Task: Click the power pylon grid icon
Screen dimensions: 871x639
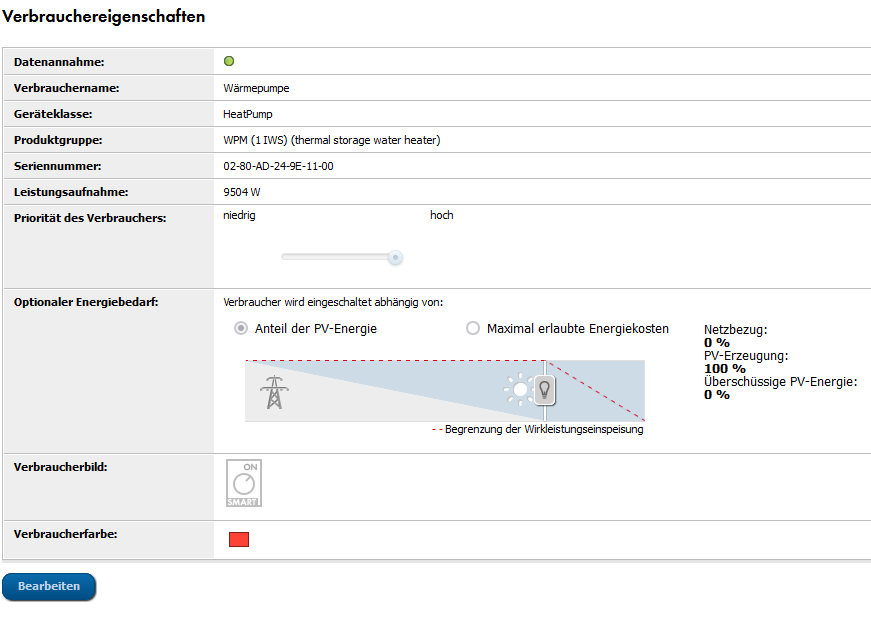Action: point(272,392)
